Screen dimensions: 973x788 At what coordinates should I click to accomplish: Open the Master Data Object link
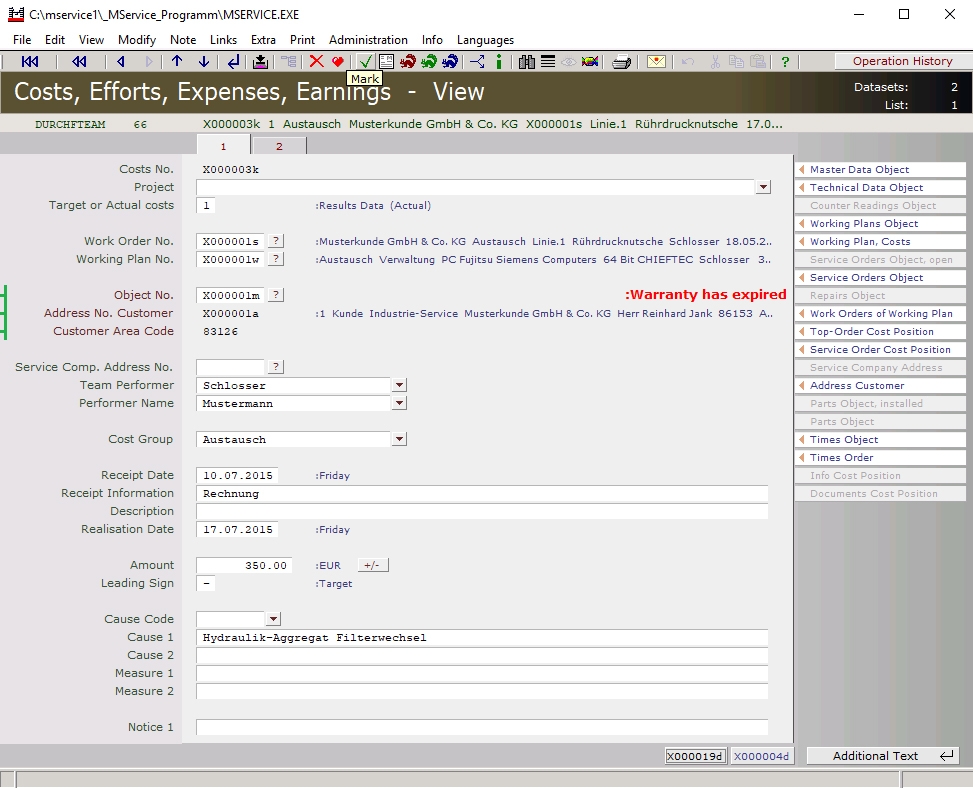pos(859,170)
